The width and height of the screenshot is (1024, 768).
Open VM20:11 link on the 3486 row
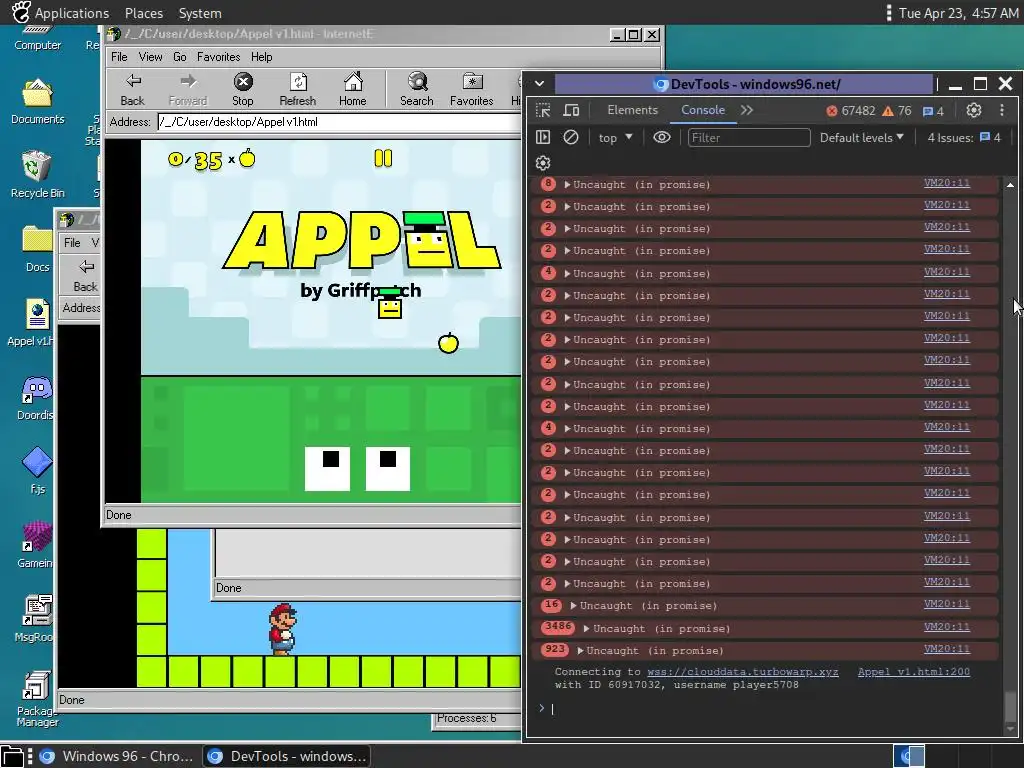946,627
